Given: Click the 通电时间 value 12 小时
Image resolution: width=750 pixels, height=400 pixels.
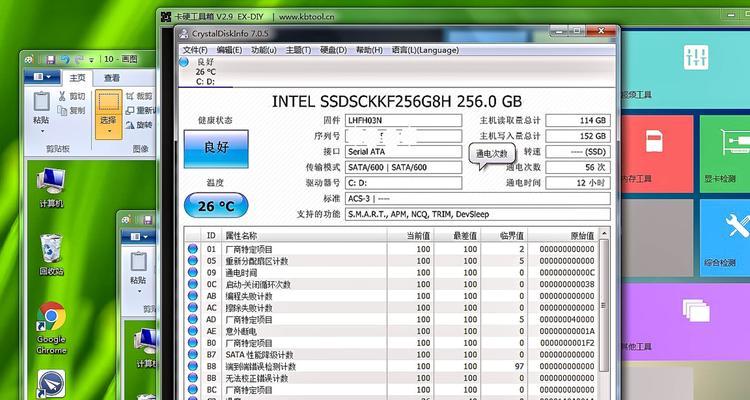Looking at the screenshot, I should tap(578, 183).
